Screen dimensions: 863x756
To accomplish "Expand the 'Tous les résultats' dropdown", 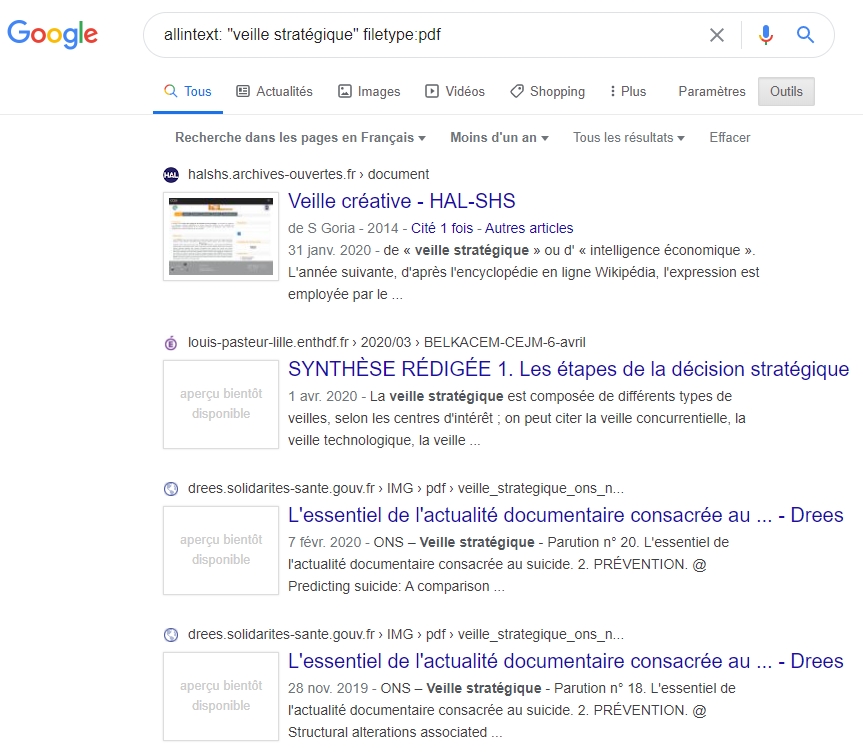I will (x=629, y=138).
